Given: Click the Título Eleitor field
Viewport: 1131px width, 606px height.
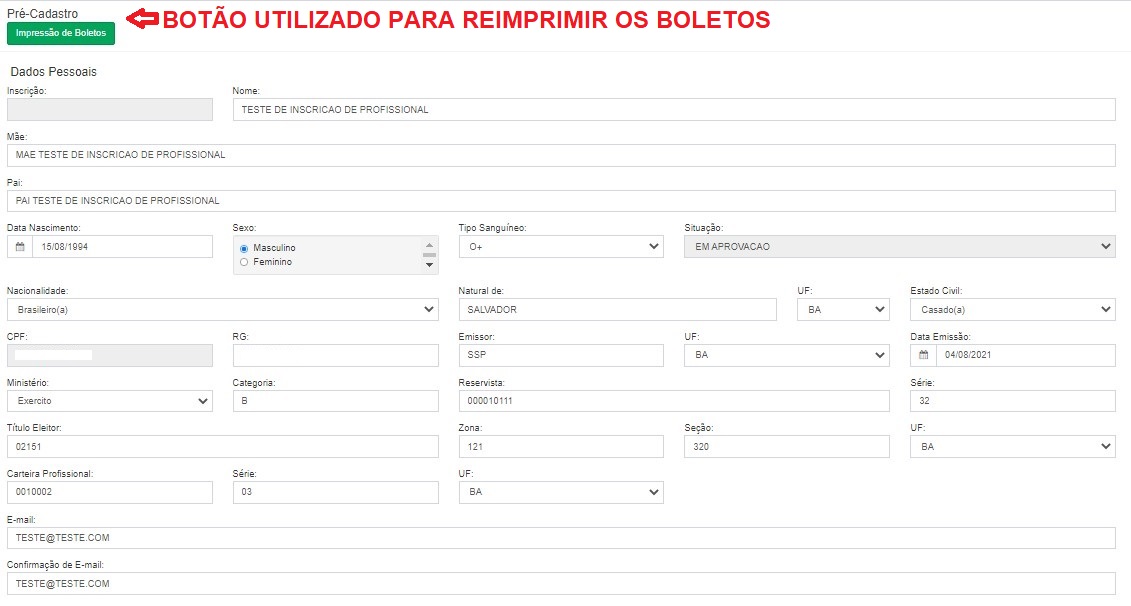Looking at the screenshot, I should (x=223, y=447).
